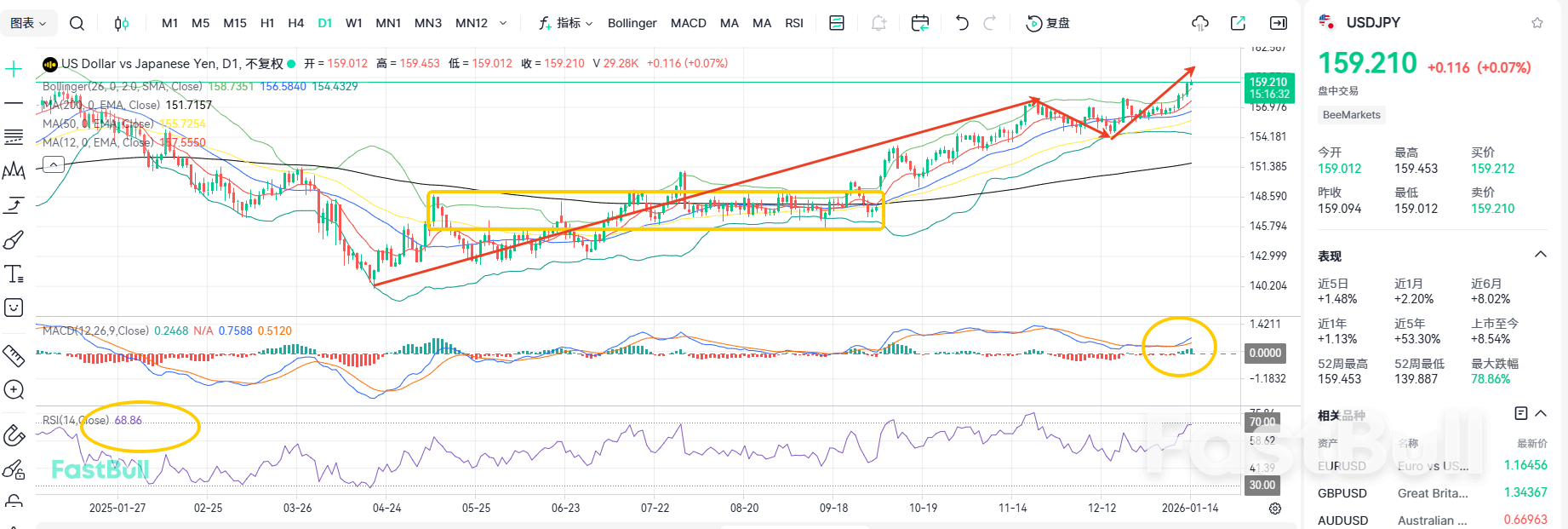This screenshot has height=529, width=1568.
Task: Toggle USDJPY favorite star
Action: pos(1537,23)
